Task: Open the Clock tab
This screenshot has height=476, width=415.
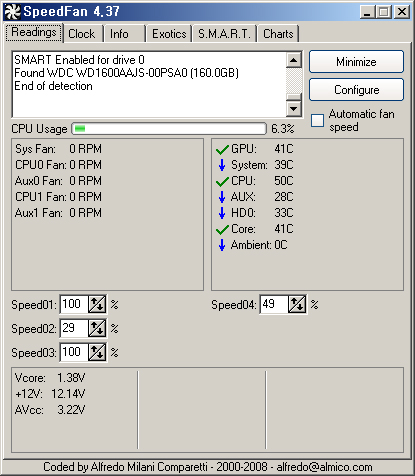Action: [x=82, y=34]
